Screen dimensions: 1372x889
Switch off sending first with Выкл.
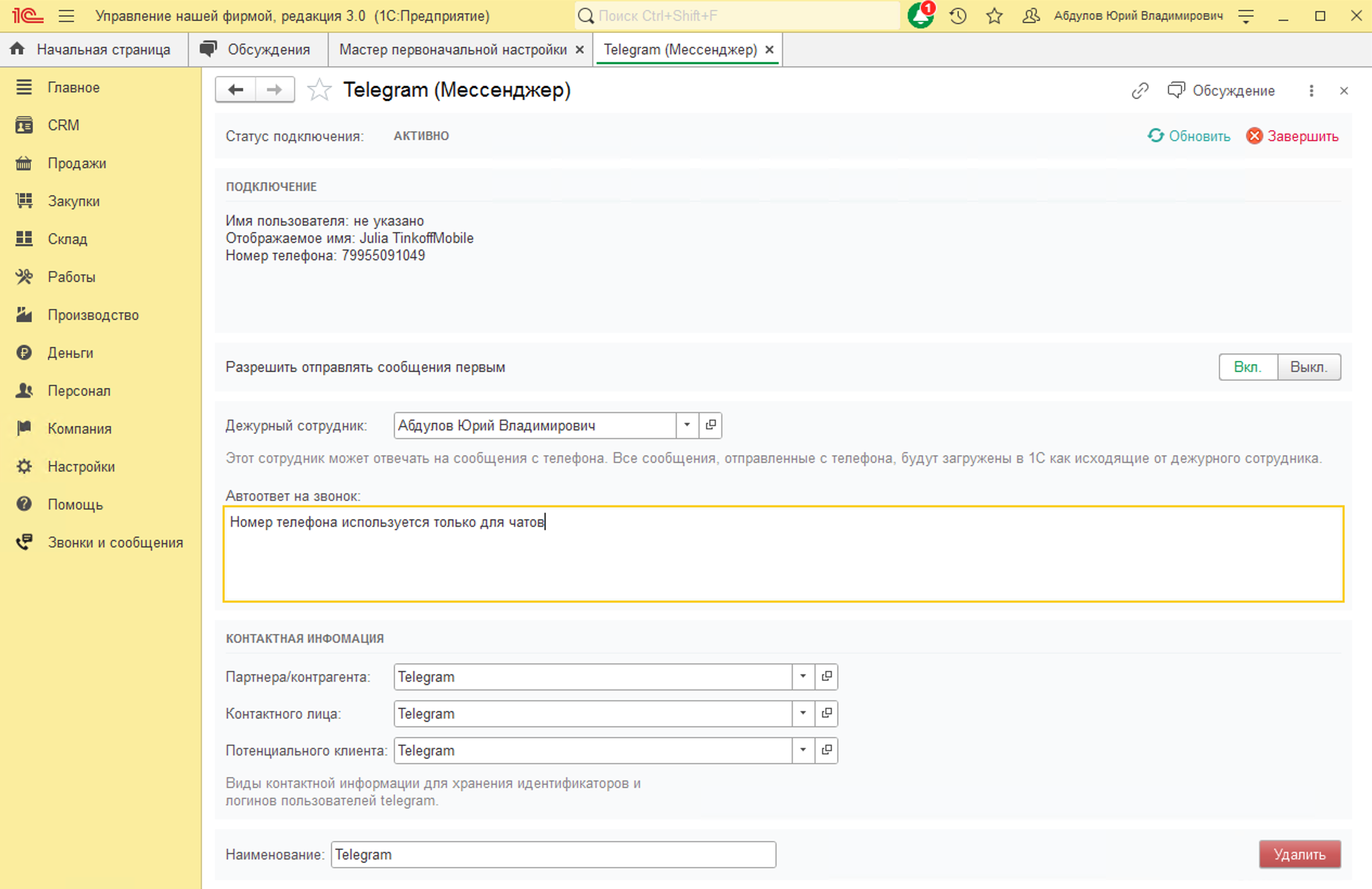(1309, 367)
